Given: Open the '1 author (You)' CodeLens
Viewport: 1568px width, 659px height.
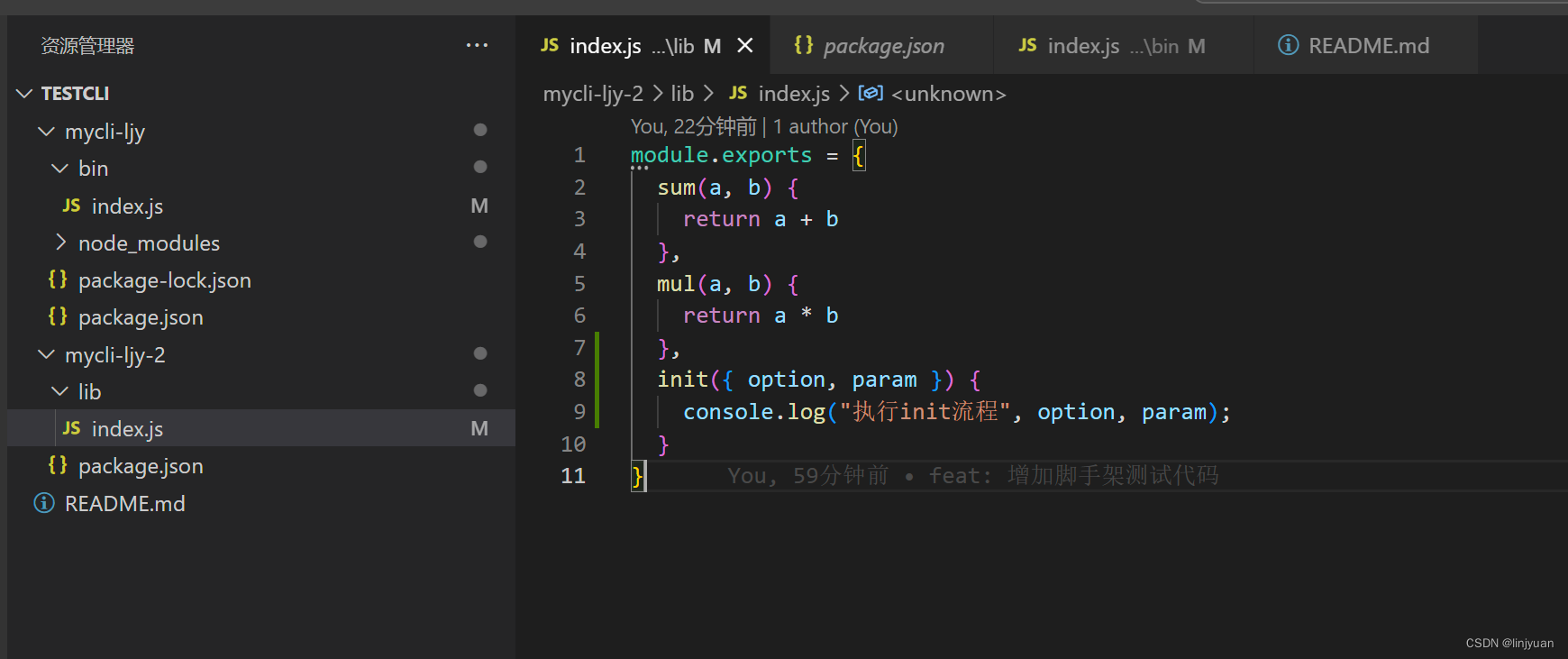Looking at the screenshot, I should point(835,126).
